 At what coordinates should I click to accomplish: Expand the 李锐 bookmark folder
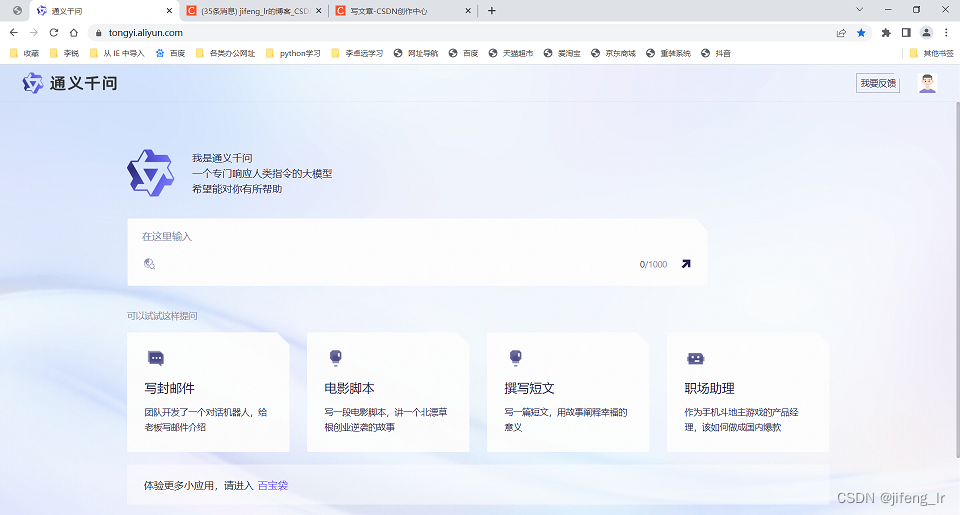point(64,53)
